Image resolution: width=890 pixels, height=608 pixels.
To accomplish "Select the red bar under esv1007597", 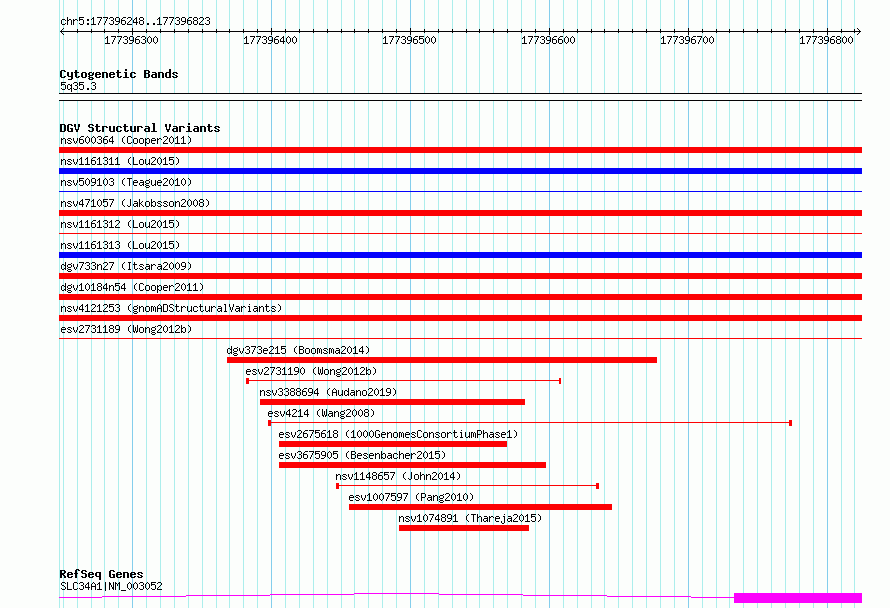I will [480, 507].
